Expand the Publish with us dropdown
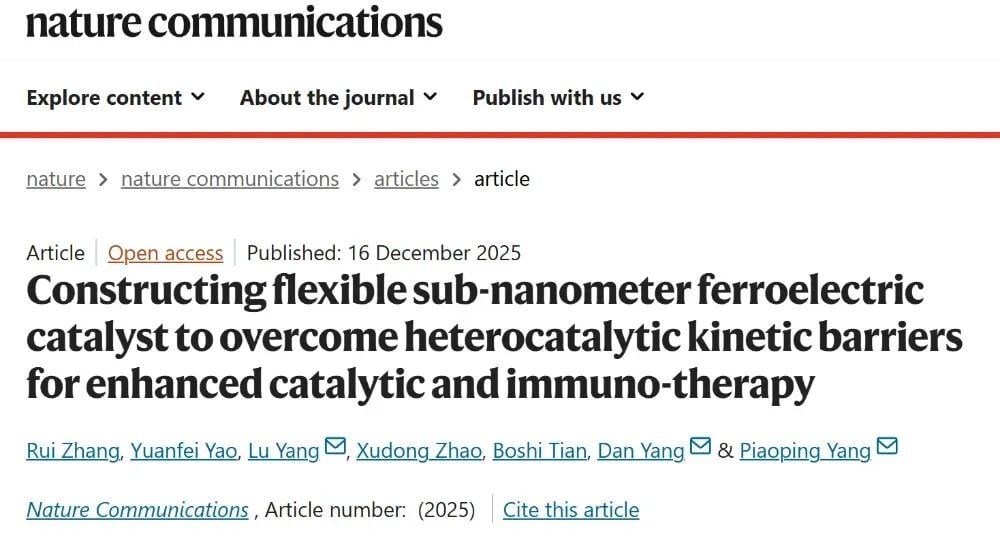1000x538 pixels. click(558, 98)
